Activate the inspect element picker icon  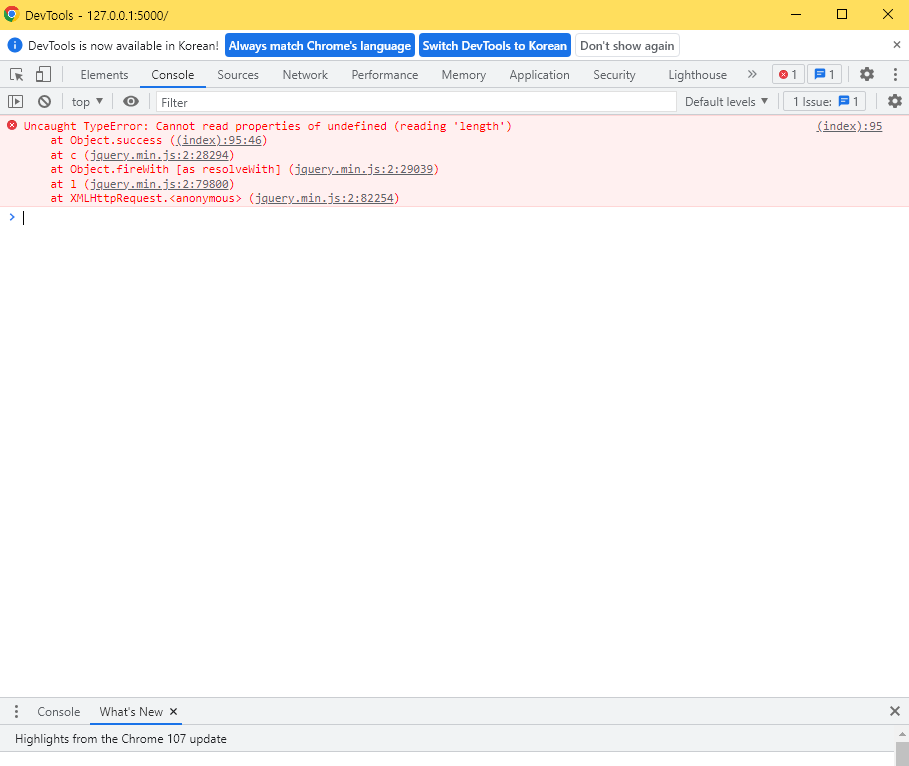click(x=16, y=75)
